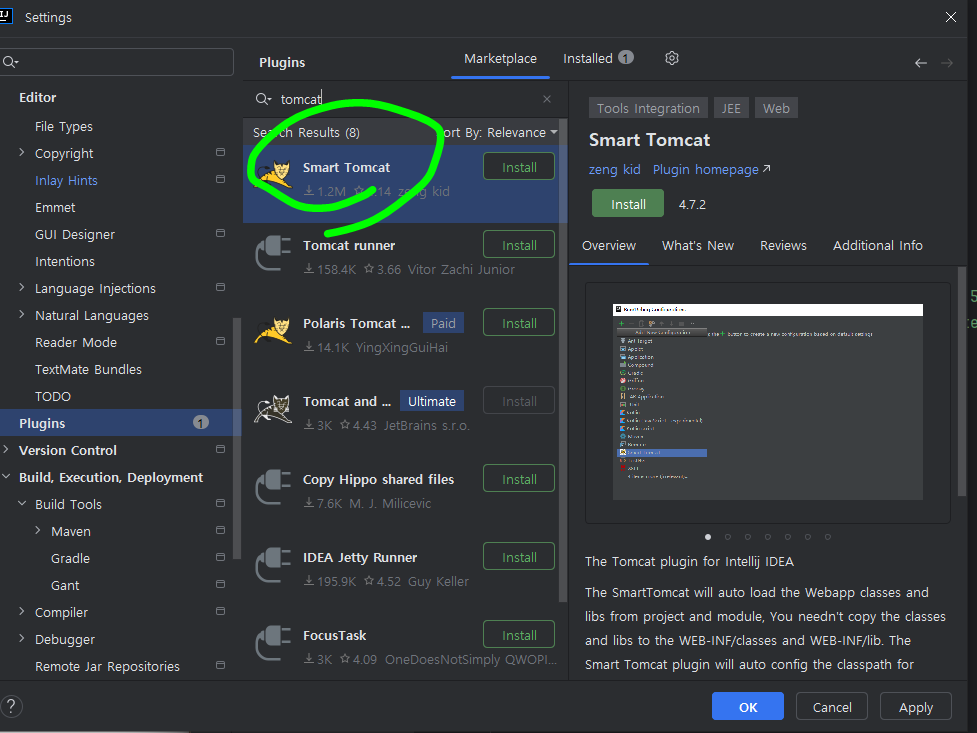Open the help question mark icon
This screenshot has width=977, height=733.
11,706
